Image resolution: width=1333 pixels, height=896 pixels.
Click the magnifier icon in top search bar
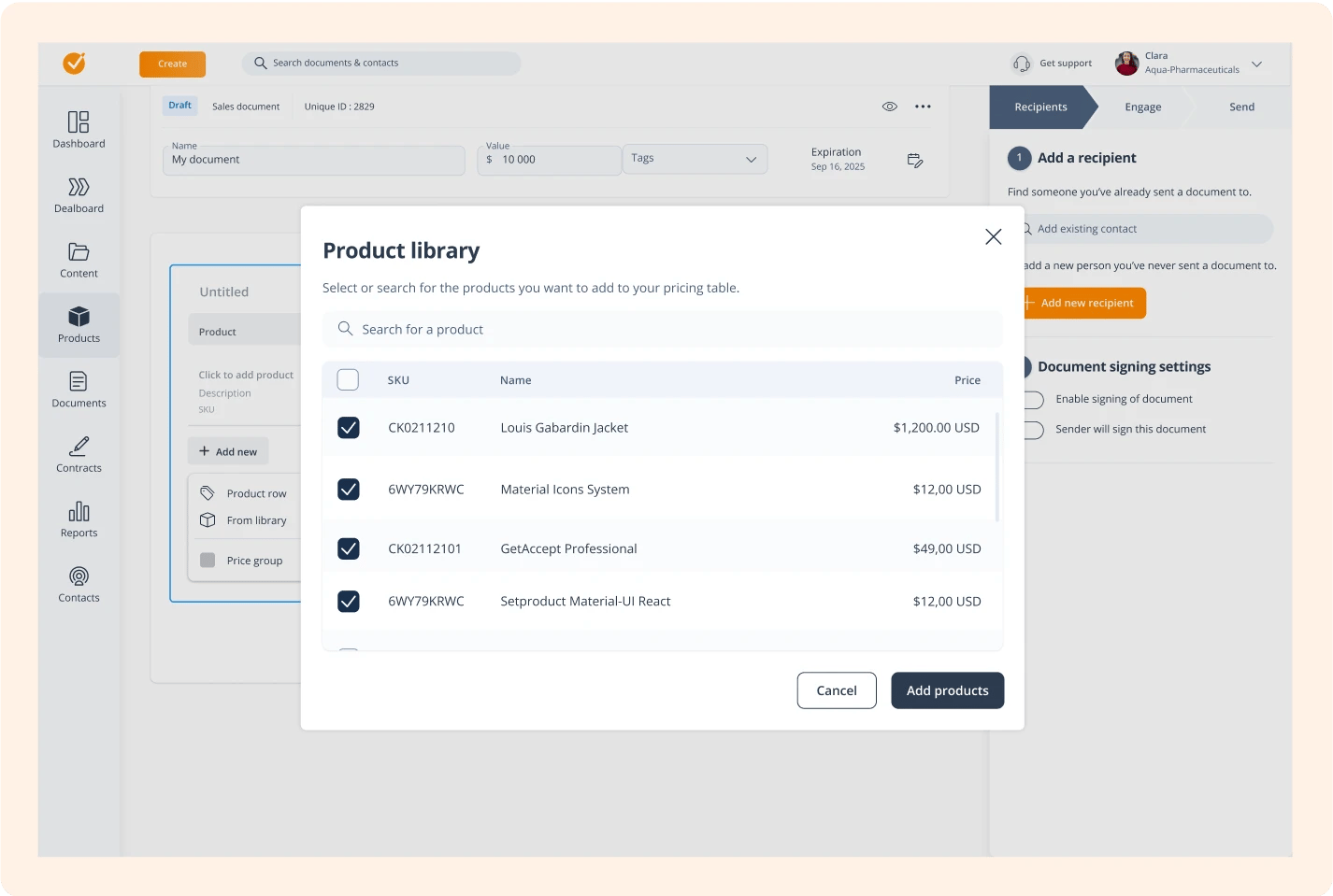260,63
